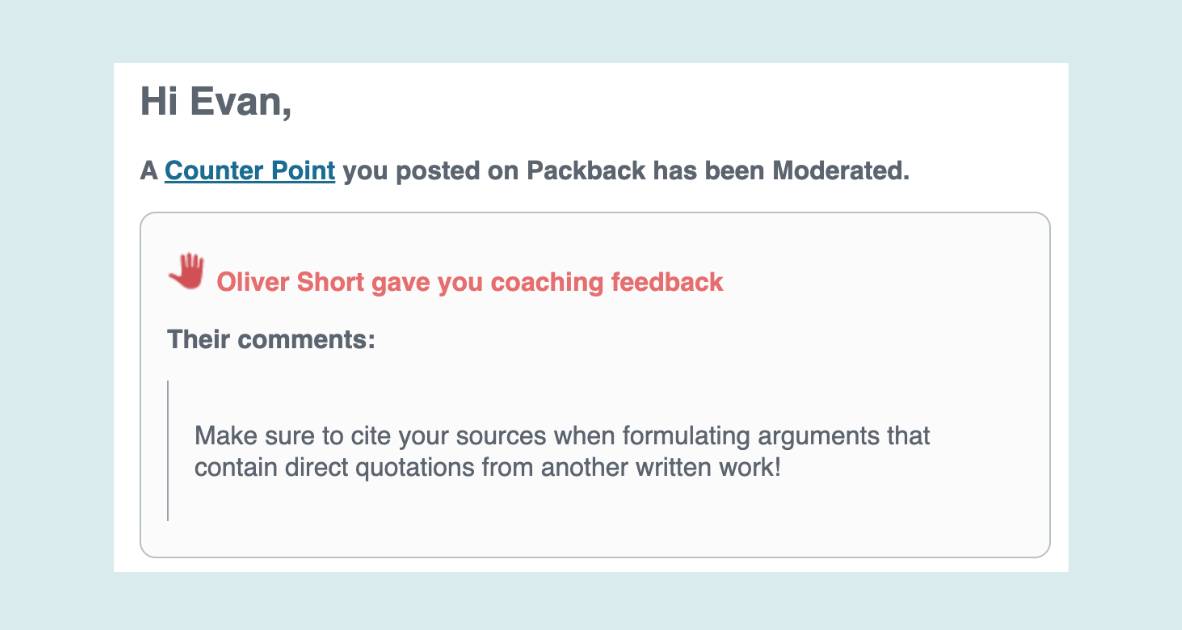The width and height of the screenshot is (1182, 630).
Task: Click the comment line starting contain direct
Action: pos(487,467)
